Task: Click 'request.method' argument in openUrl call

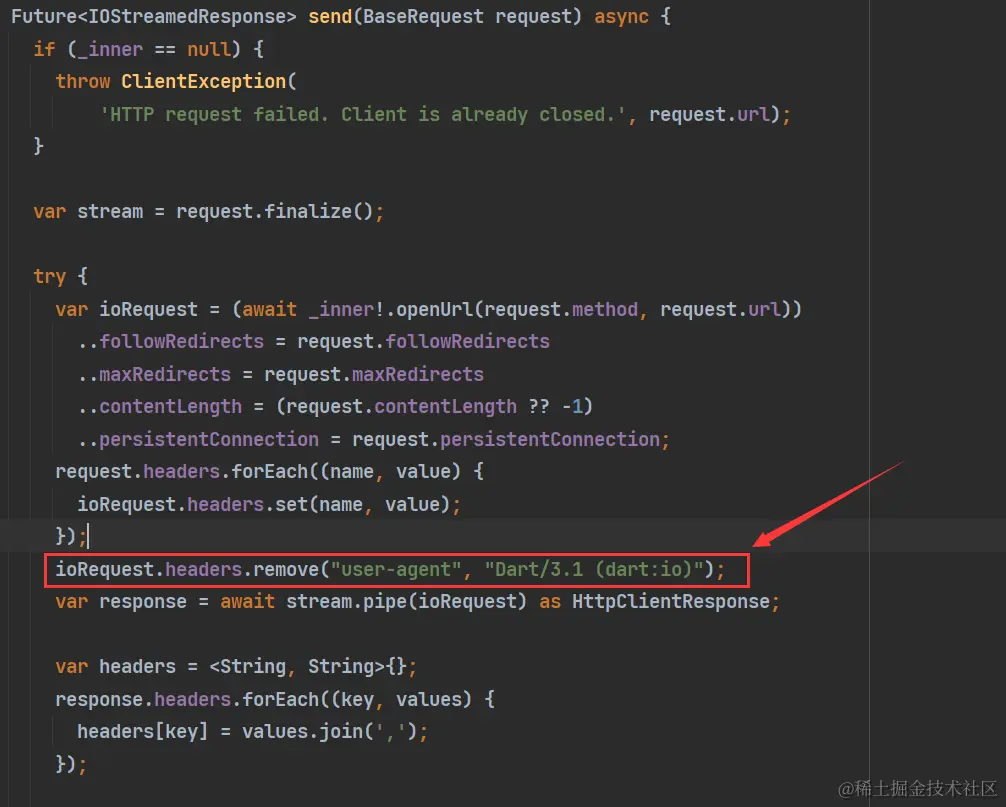Action: pyautogui.click(x=561, y=309)
